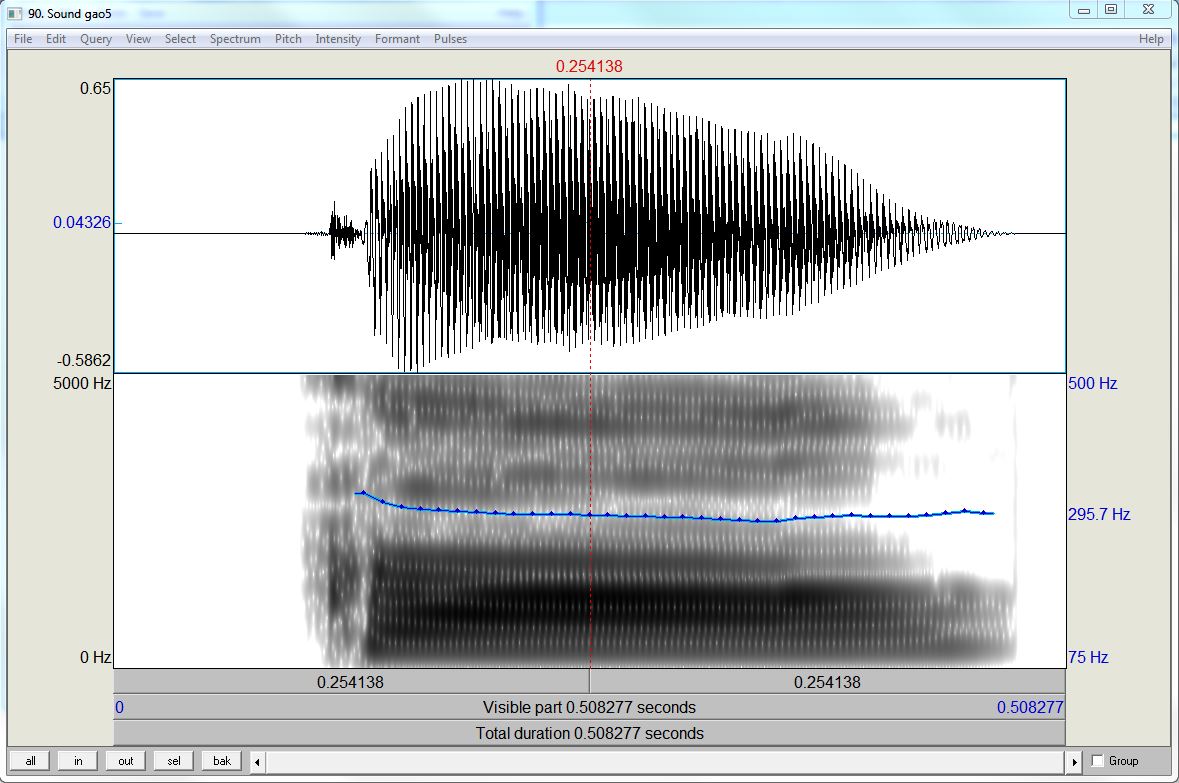Open the Edit menu
Image resolution: width=1179 pixels, height=783 pixels.
click(x=56, y=39)
